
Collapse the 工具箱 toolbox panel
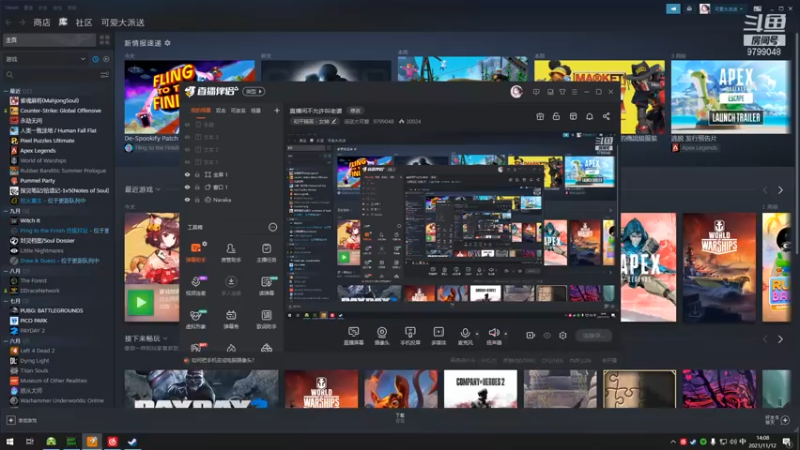(272, 227)
